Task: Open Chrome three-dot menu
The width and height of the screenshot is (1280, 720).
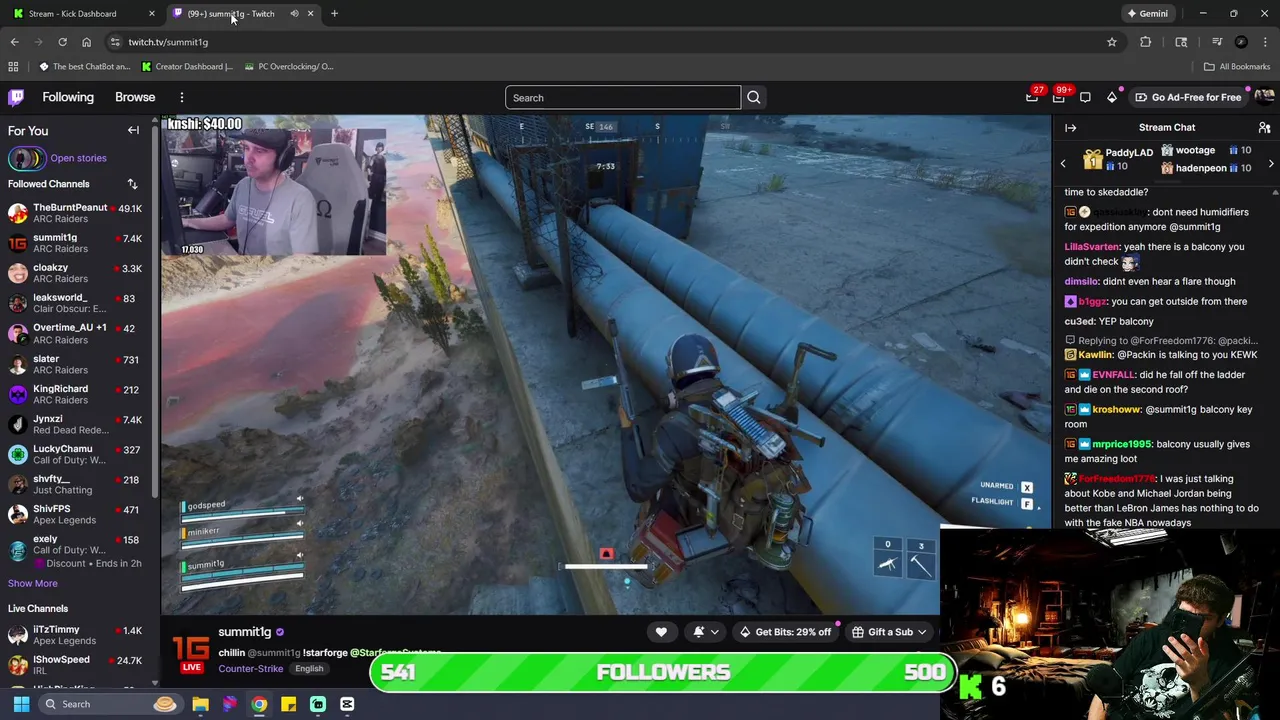Action: click(1265, 42)
